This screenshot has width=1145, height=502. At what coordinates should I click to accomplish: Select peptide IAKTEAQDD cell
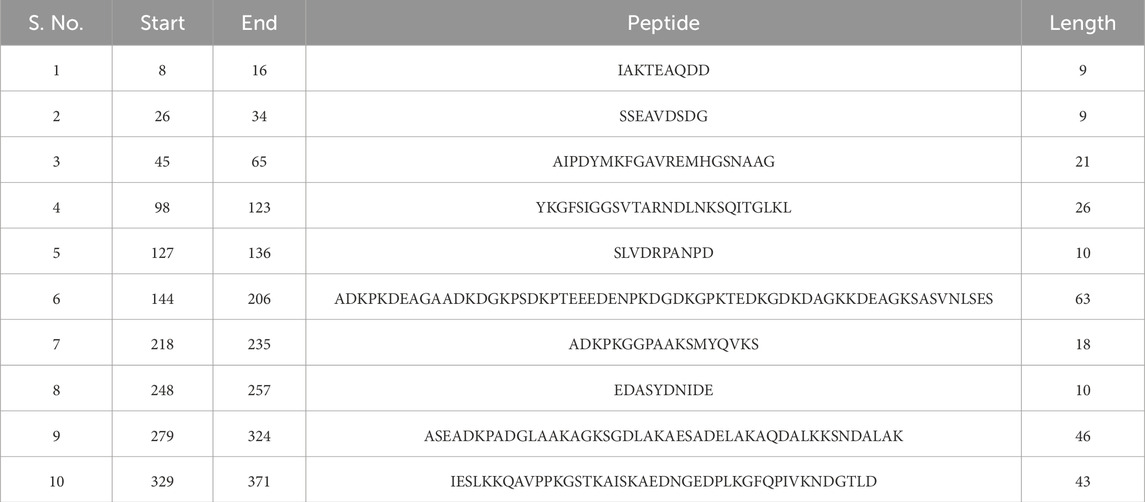(663, 71)
